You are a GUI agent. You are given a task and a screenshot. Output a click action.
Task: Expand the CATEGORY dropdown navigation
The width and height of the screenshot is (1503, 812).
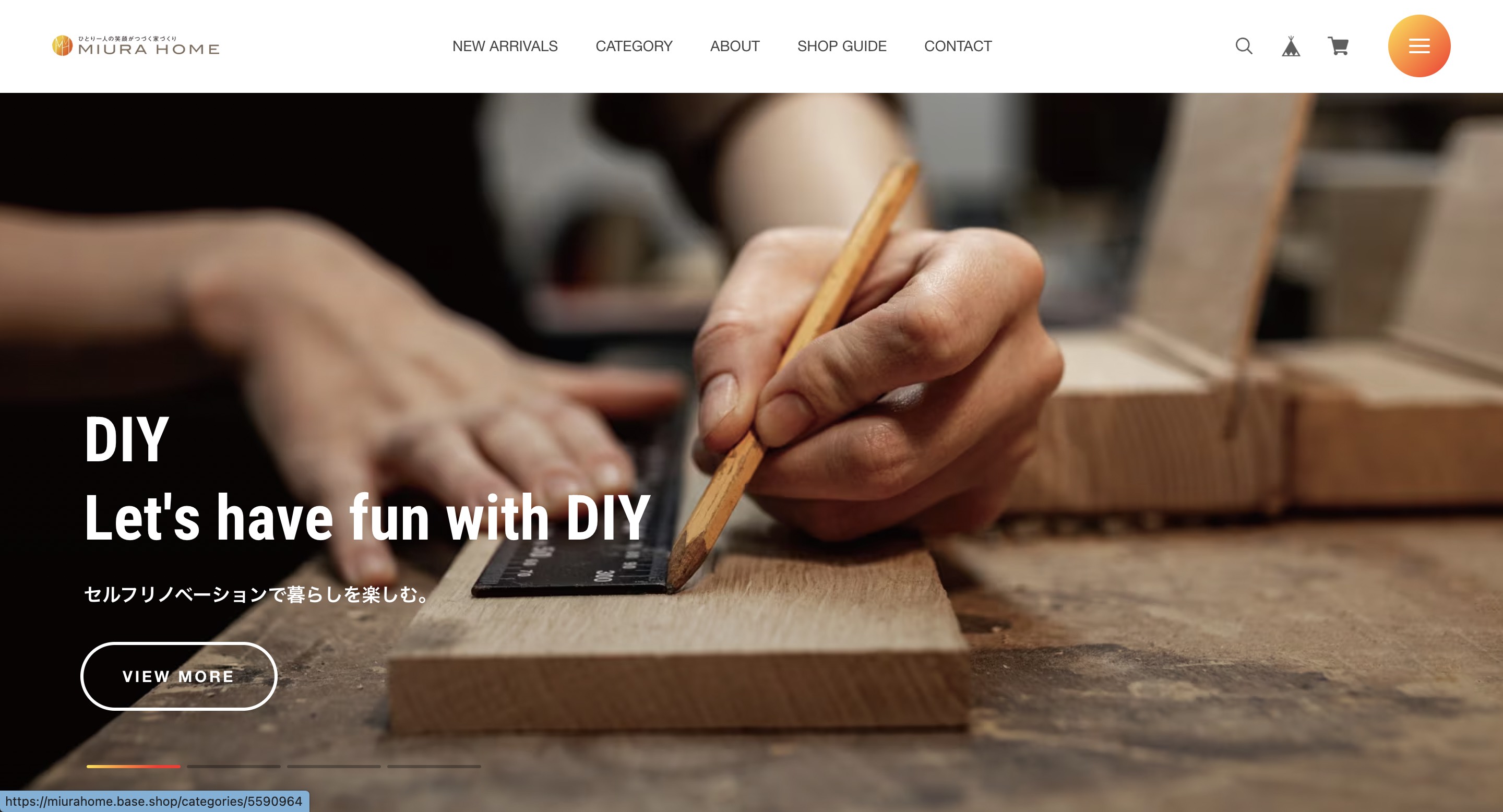tap(634, 46)
